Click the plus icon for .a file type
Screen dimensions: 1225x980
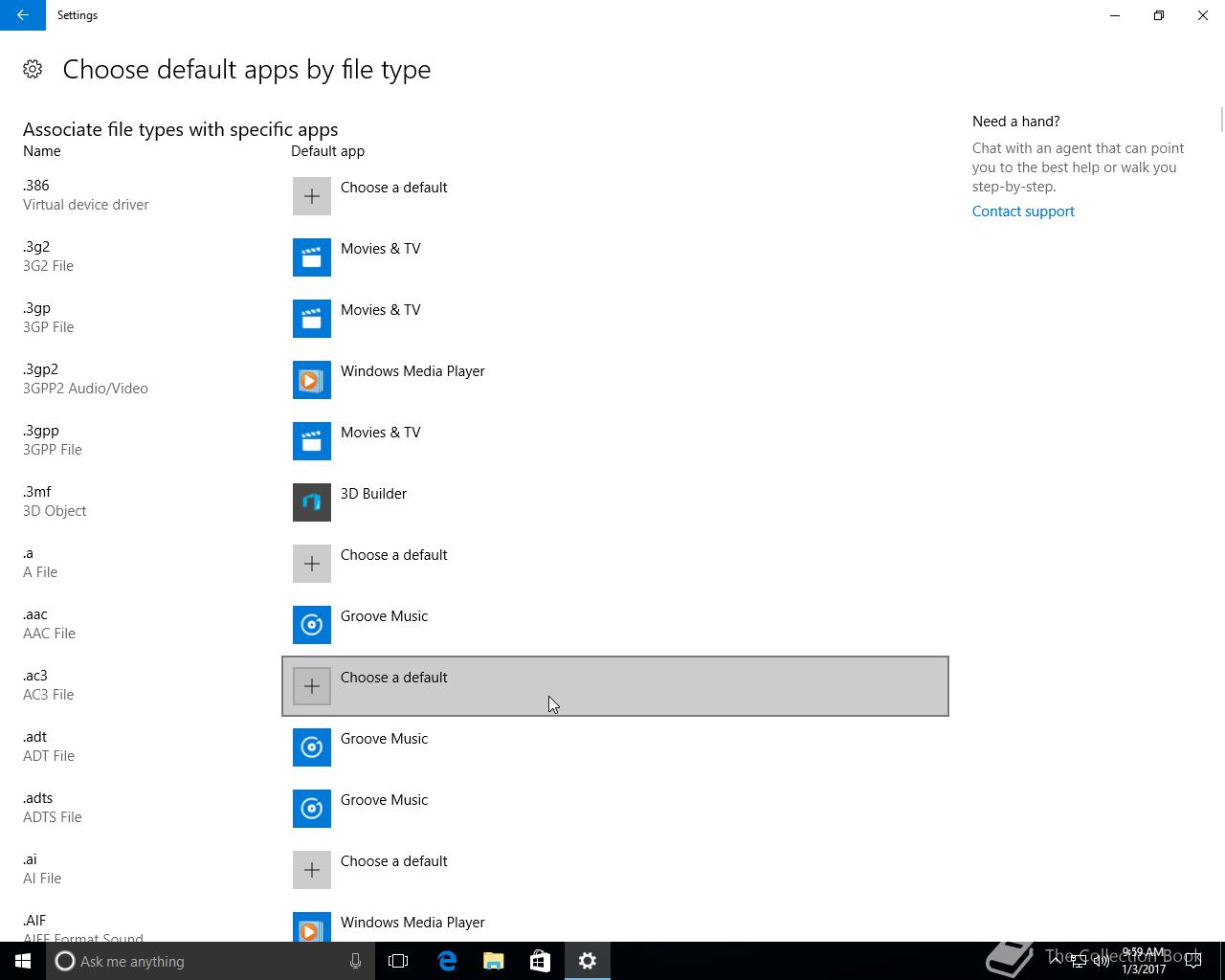pyautogui.click(x=312, y=564)
